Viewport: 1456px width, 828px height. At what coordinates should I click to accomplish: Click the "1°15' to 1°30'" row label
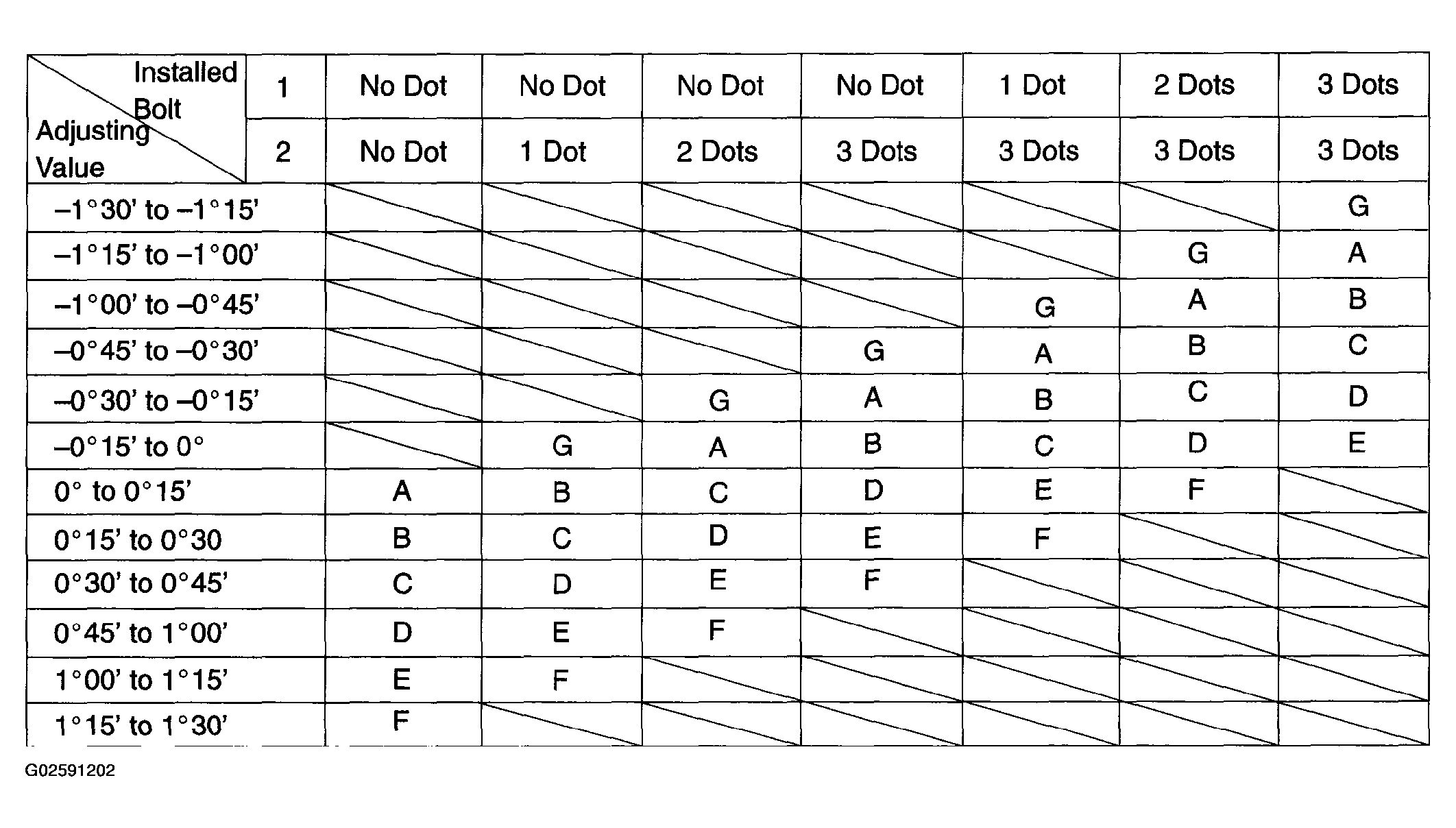[141, 725]
